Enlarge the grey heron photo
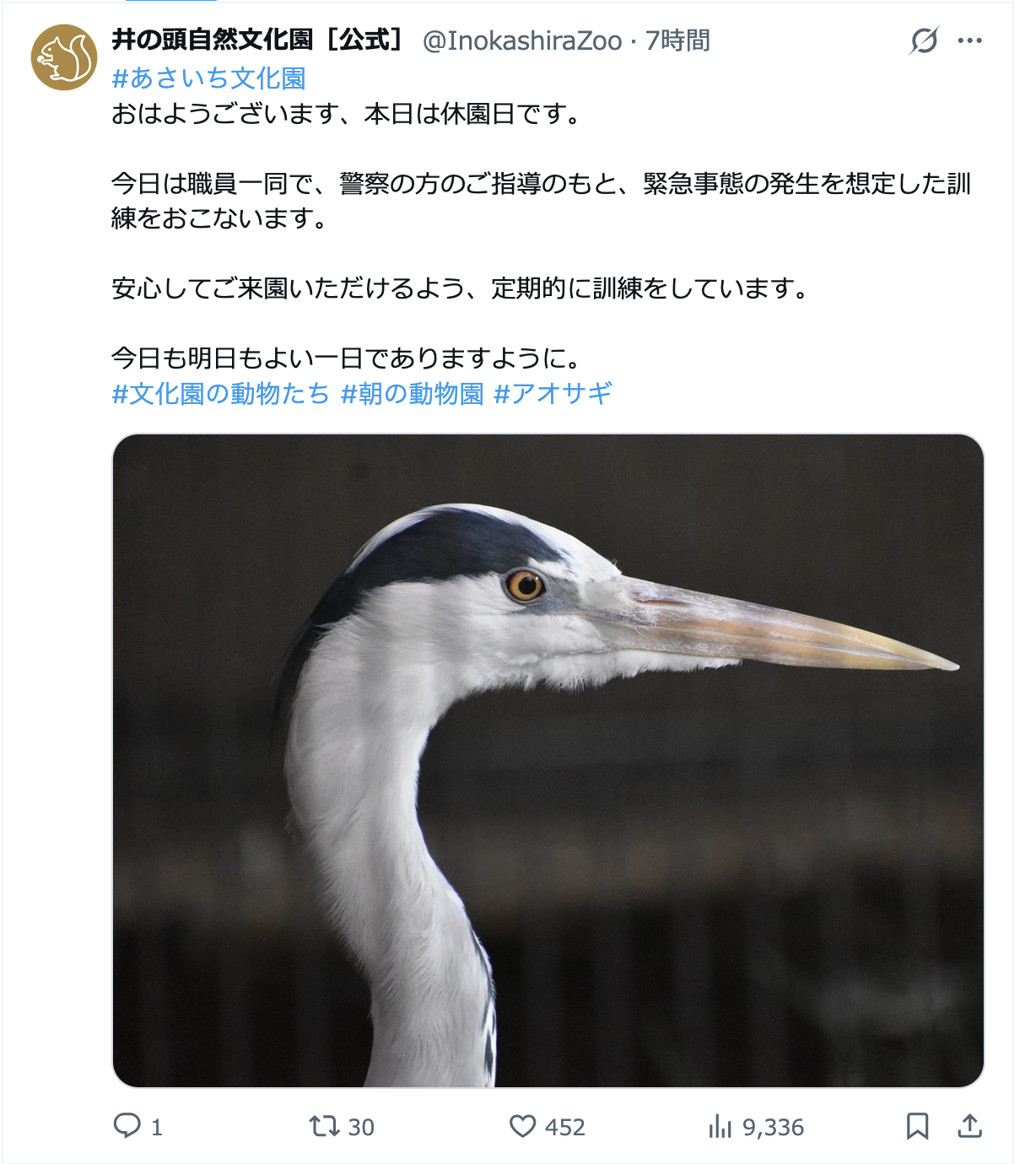Image resolution: width=1036 pixels, height=1164 pixels. click(x=548, y=761)
